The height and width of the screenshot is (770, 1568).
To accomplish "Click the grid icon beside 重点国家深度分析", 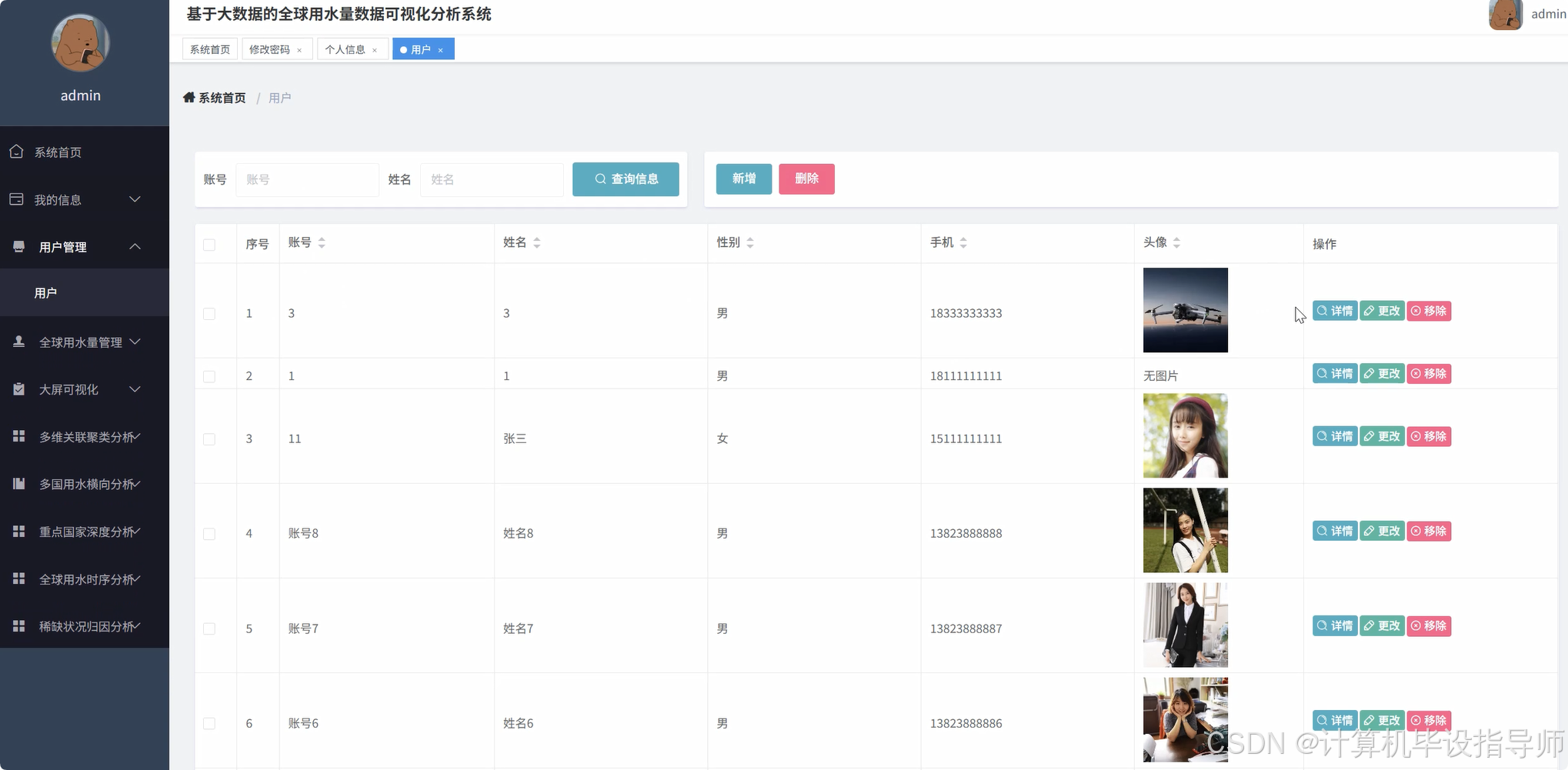I will click(19, 532).
